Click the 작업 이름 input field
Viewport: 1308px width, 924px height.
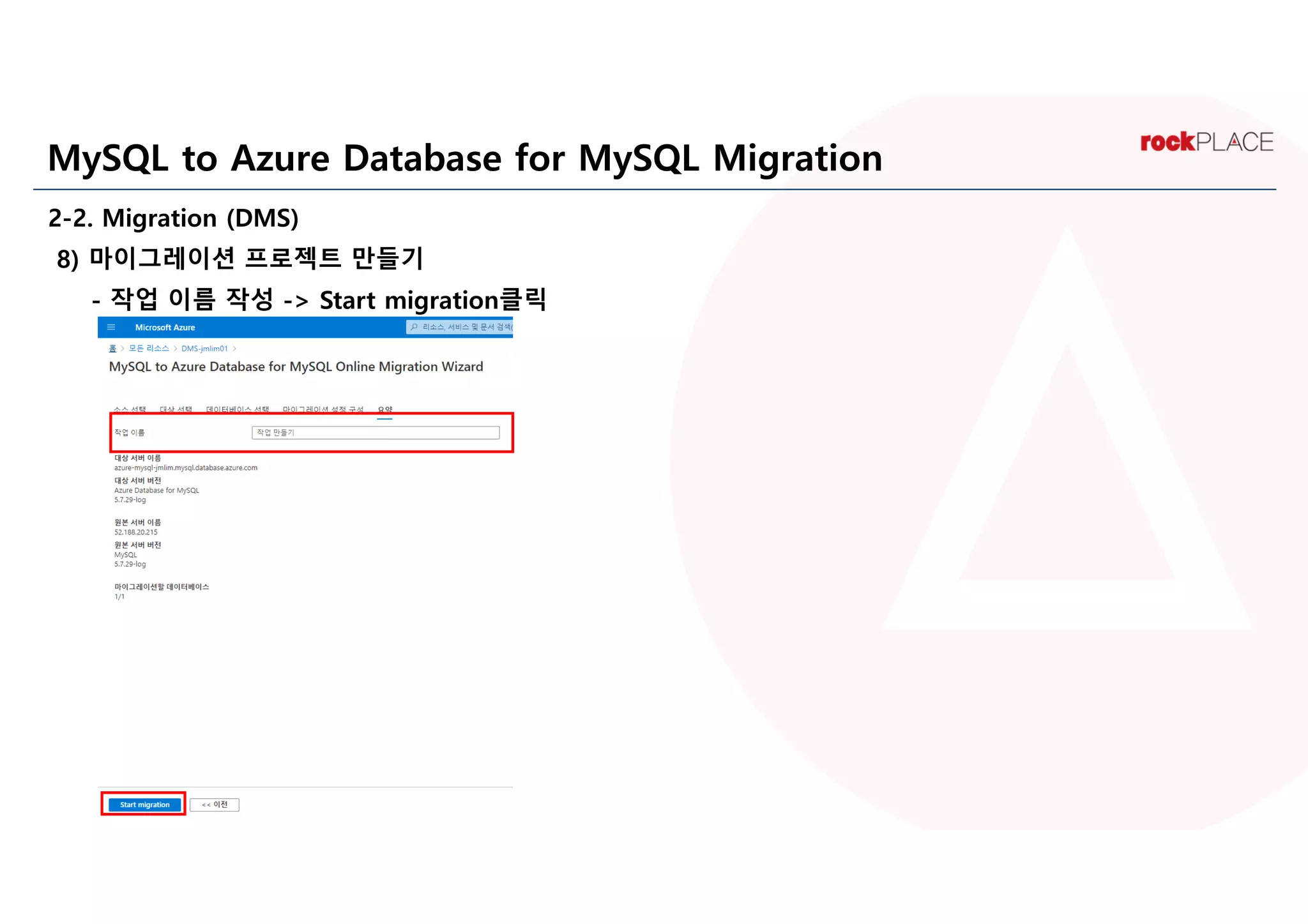[x=376, y=433]
